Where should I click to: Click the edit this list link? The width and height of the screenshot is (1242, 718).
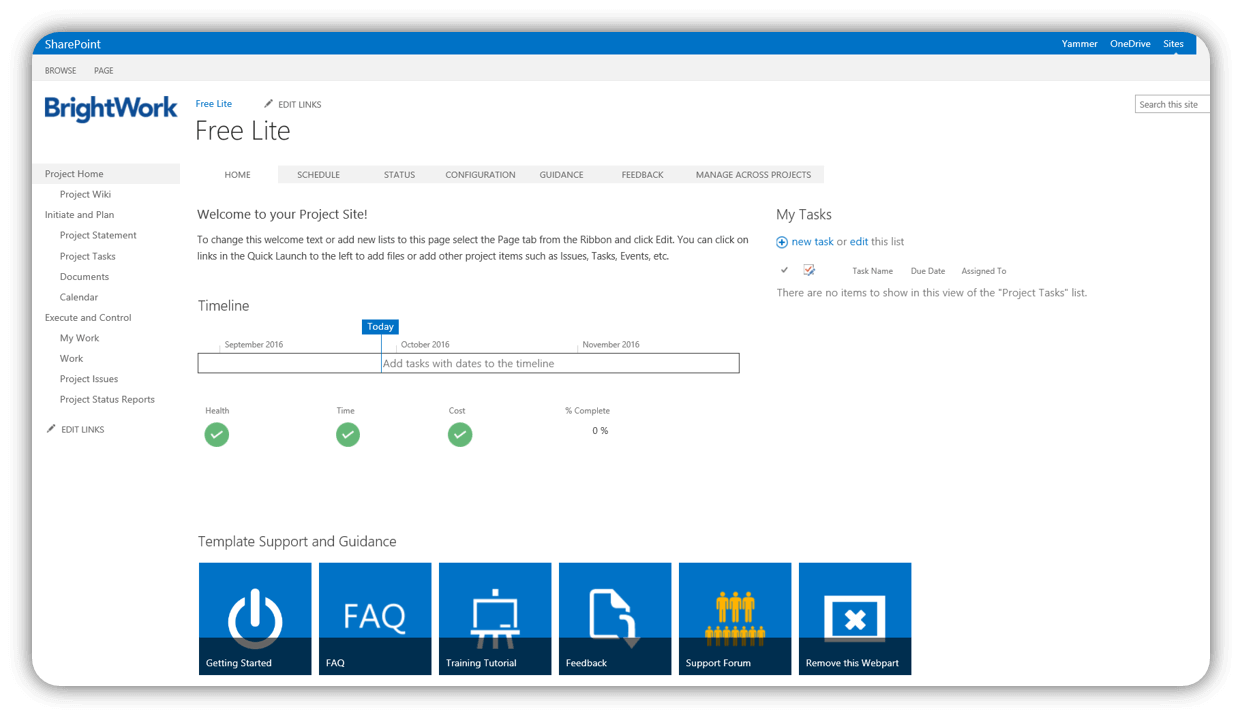859,242
